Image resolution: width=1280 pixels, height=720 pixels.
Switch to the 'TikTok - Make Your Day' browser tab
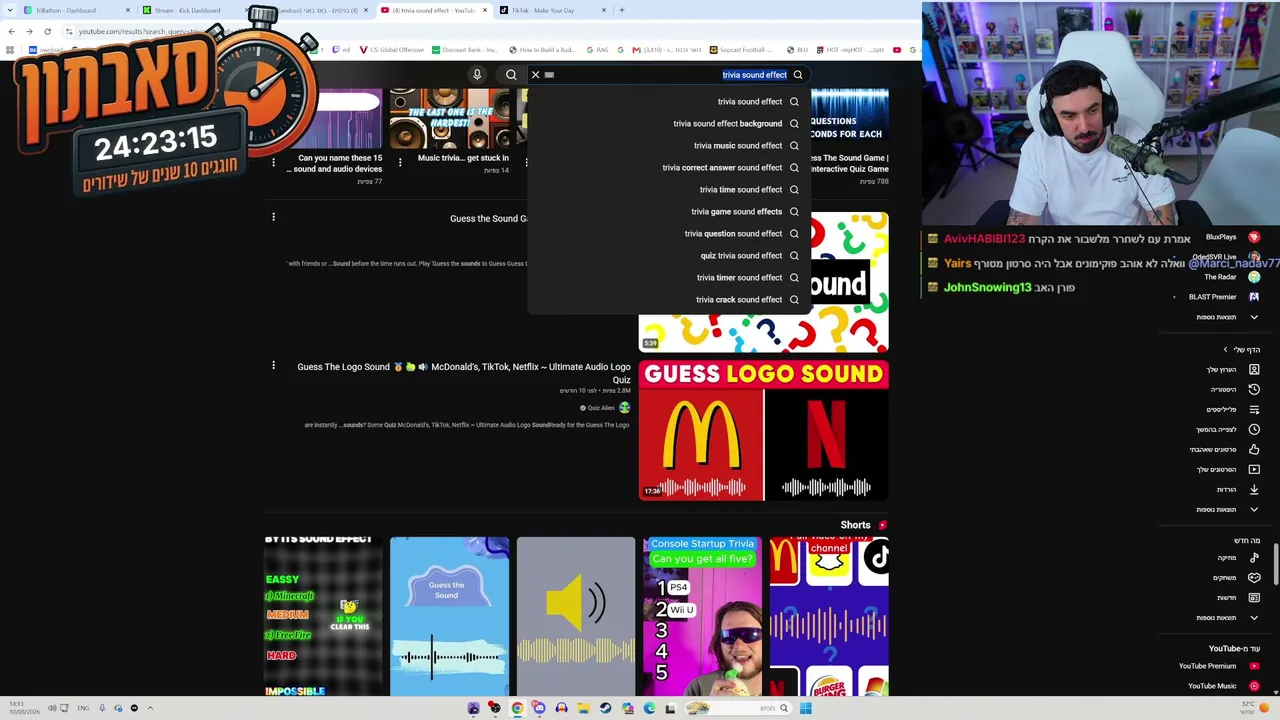coord(553,10)
